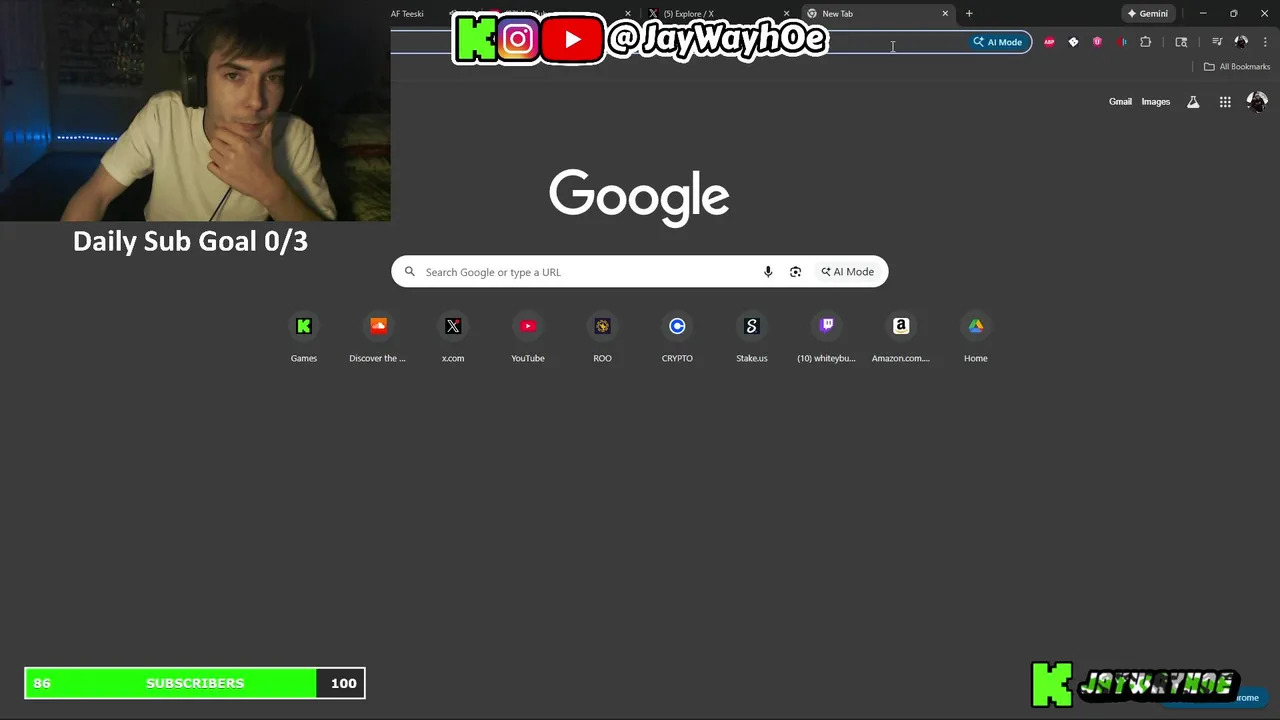The height and width of the screenshot is (720, 1280).
Task: Close the Explore / X tab
Action: click(x=786, y=14)
